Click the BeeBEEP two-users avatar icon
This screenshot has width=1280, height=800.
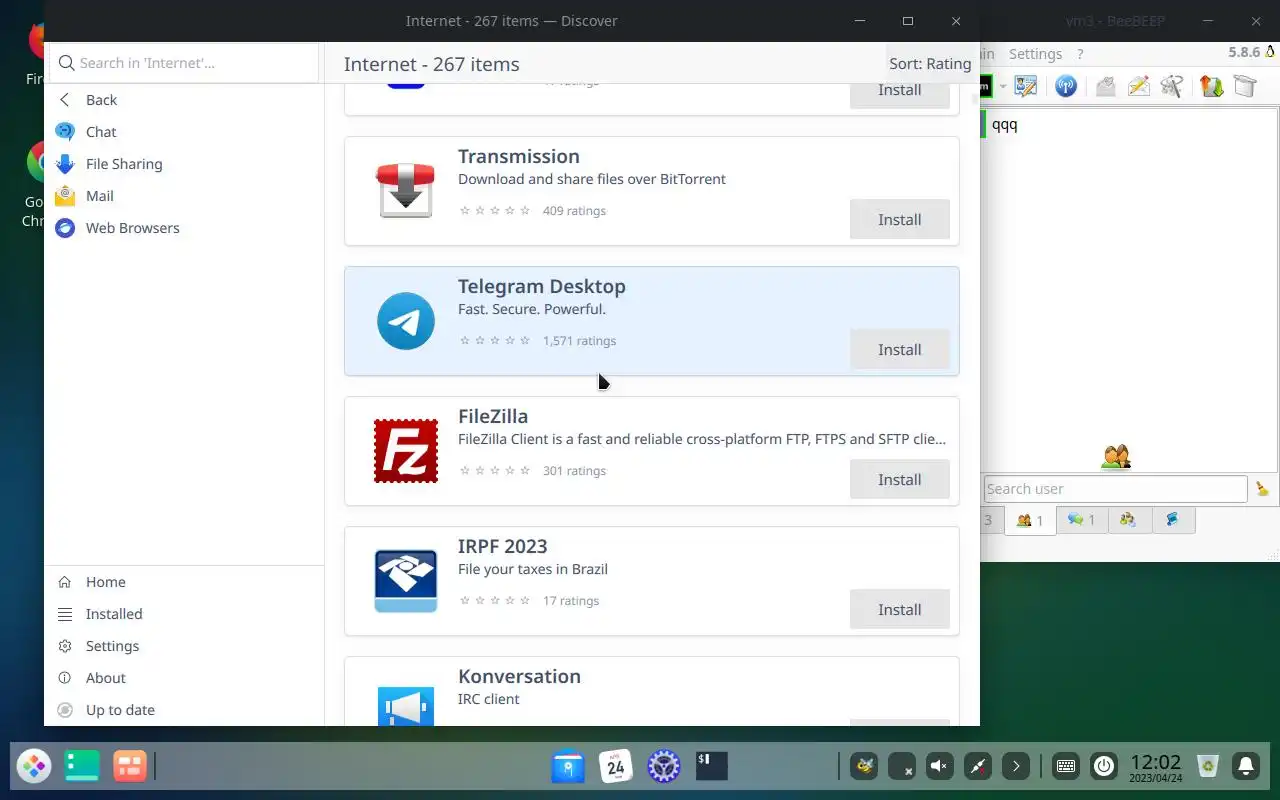1116,457
